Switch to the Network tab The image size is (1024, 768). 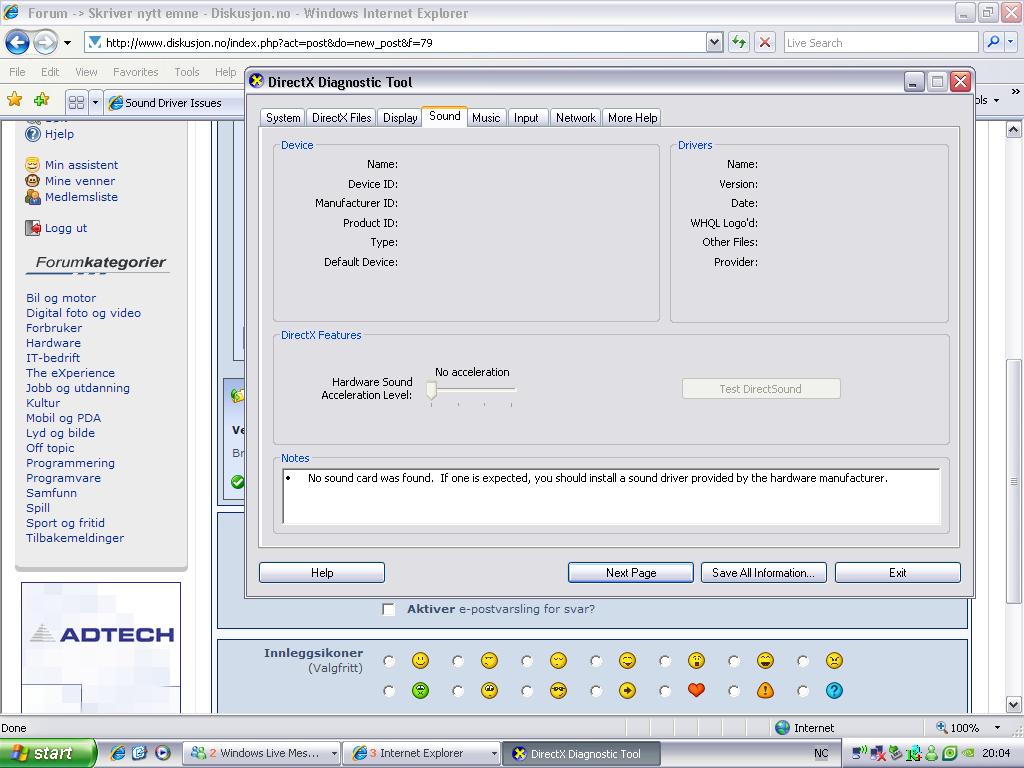[575, 118]
